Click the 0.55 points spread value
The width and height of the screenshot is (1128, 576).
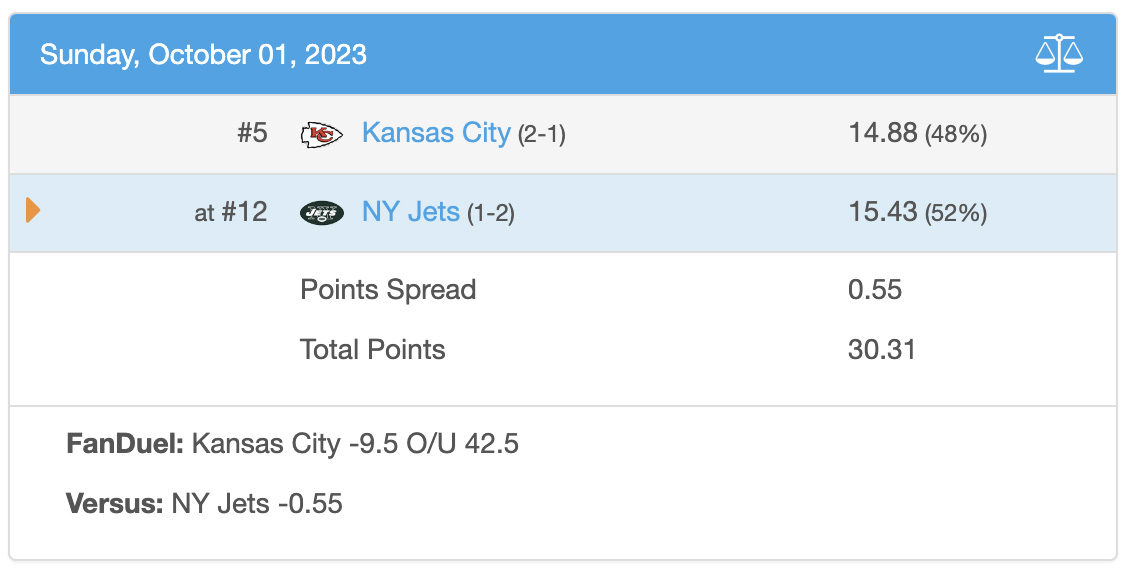coord(875,290)
